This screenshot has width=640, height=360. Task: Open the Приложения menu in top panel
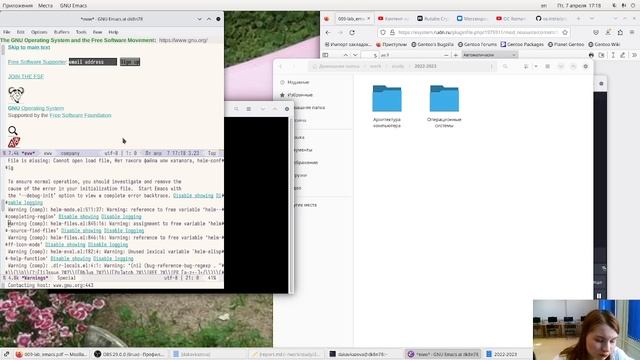[x=18, y=6]
